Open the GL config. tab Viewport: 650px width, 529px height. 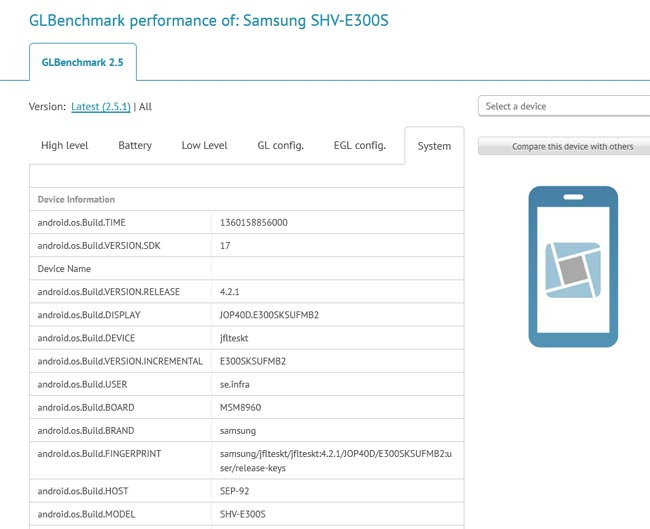point(280,146)
